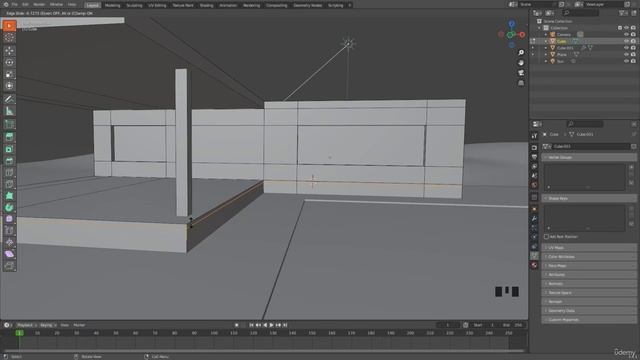
Task: Select the Knife tool
Action: tap(9, 184)
